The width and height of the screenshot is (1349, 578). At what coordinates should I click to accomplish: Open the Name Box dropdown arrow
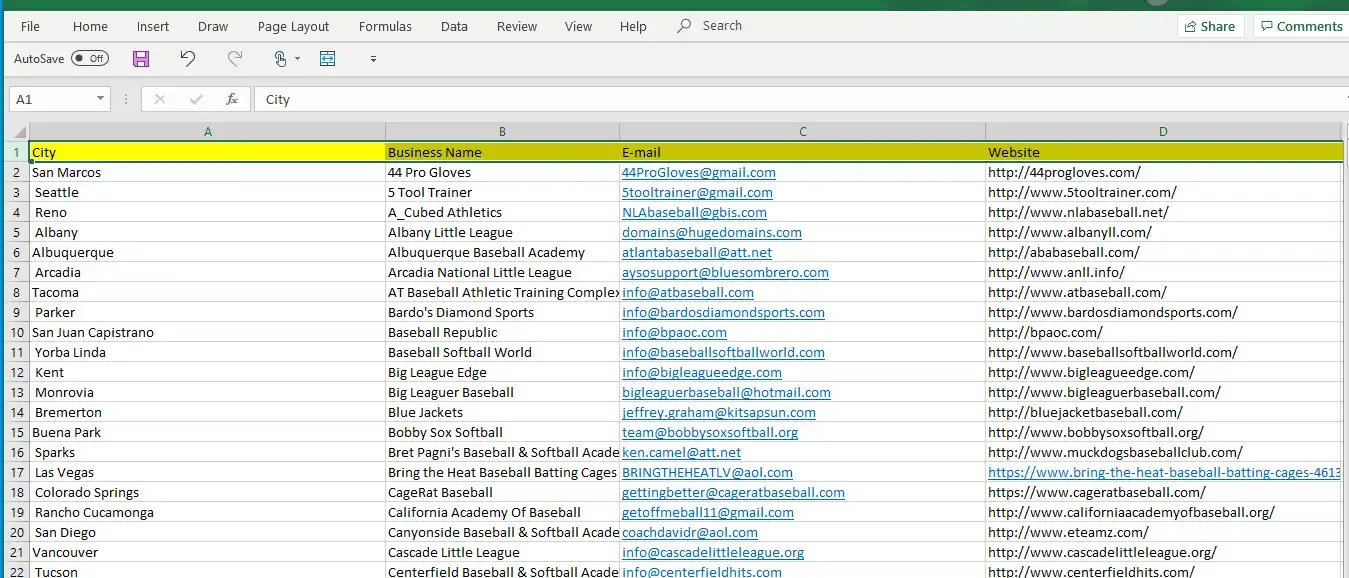[100, 99]
